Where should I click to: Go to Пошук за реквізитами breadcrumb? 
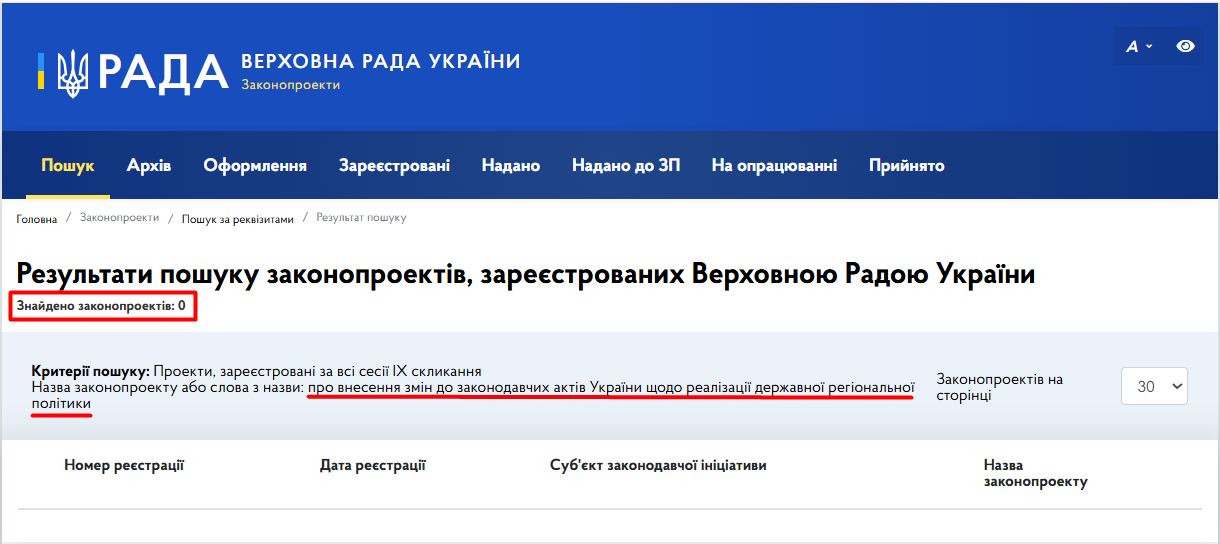click(238, 218)
